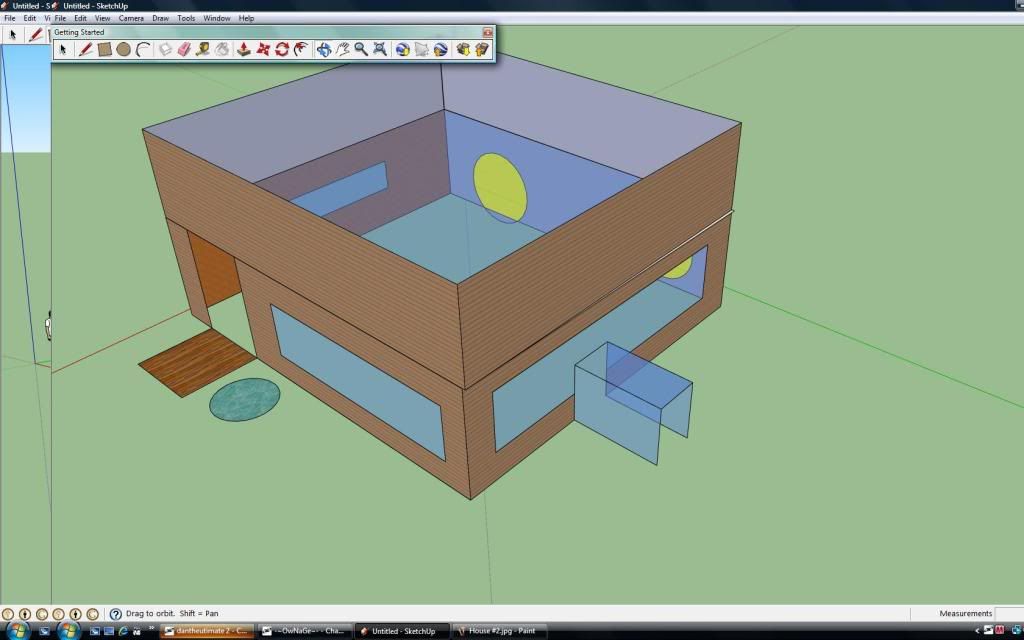Activate the Offset tool
The image size is (1024, 640).
(x=301, y=49)
